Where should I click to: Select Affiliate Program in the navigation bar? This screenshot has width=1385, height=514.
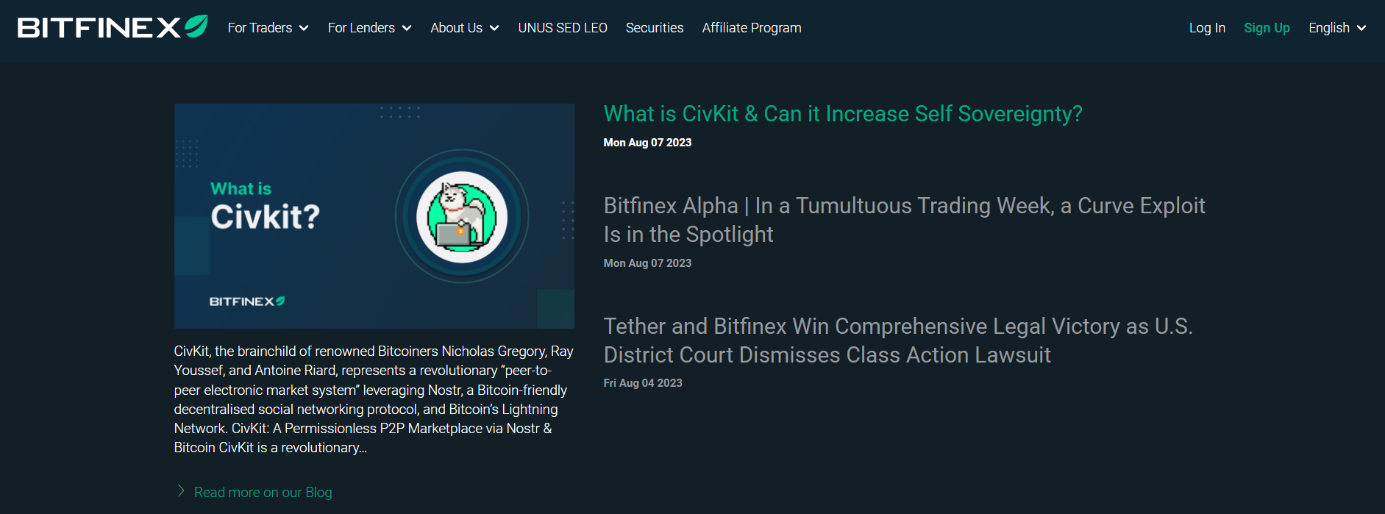751,28
